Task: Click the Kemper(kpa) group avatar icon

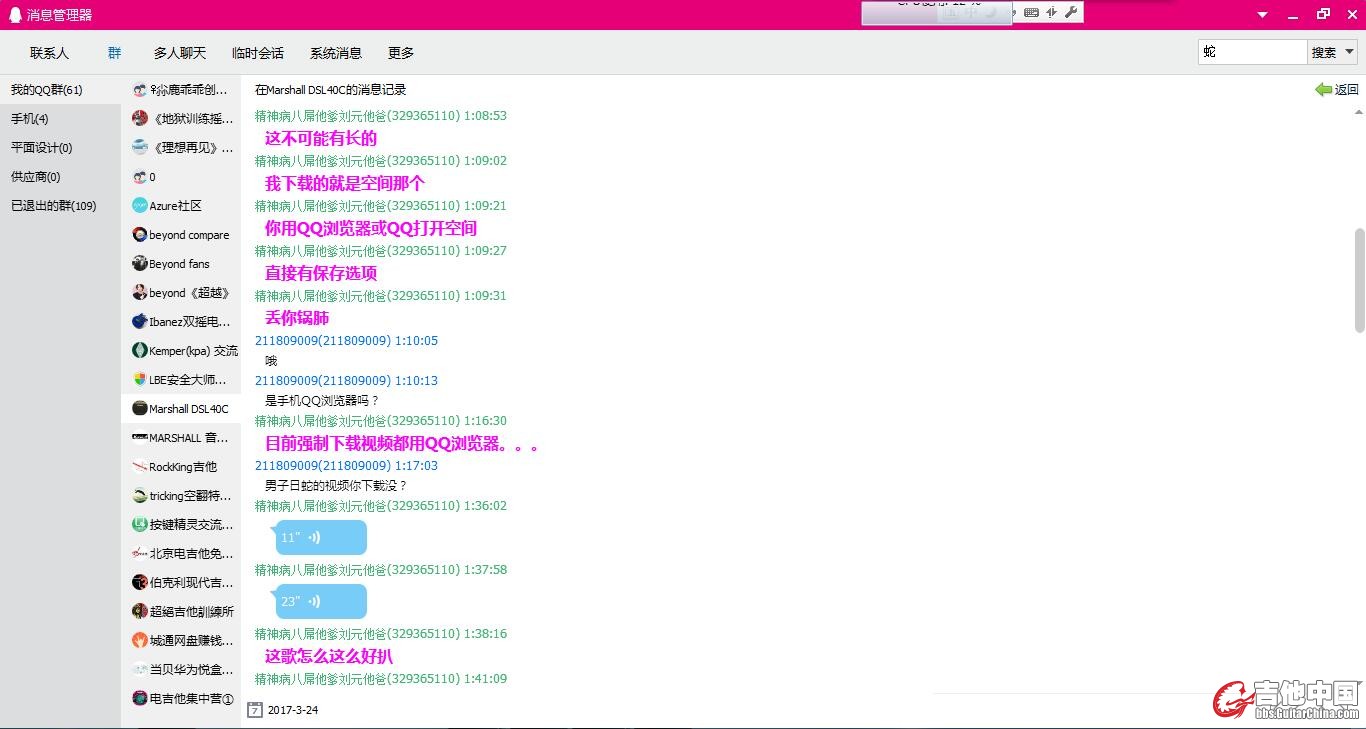Action: [140, 351]
